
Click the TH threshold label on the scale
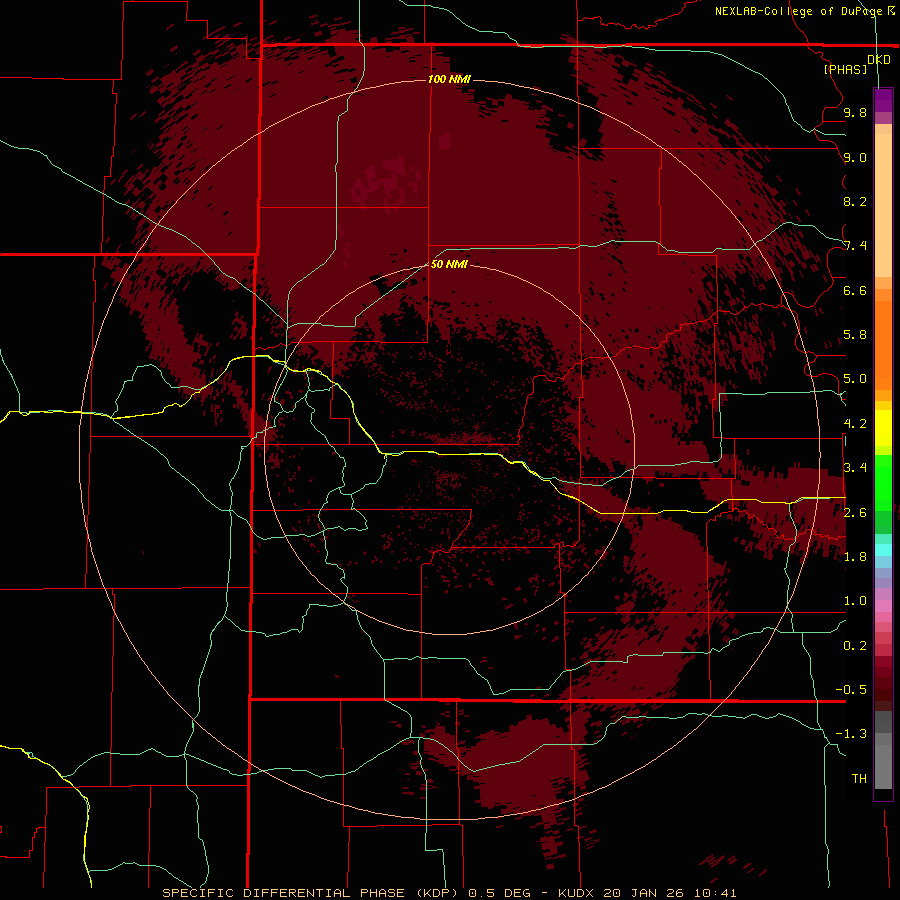tap(859, 778)
